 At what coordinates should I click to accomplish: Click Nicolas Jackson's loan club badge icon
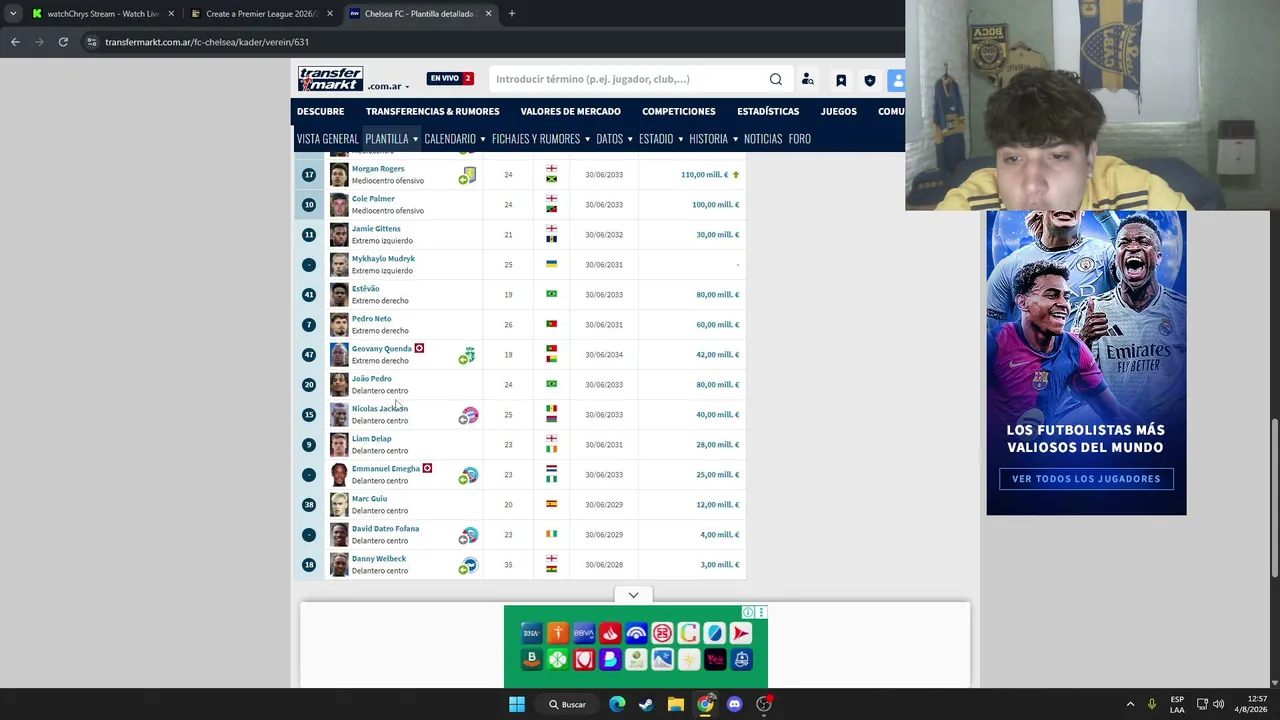coord(468,415)
